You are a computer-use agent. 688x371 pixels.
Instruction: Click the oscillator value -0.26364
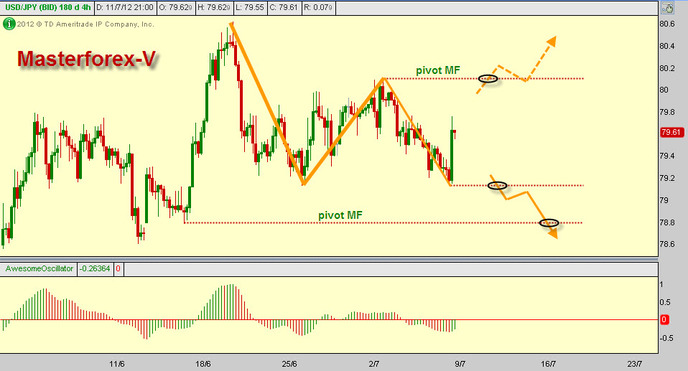95,269
